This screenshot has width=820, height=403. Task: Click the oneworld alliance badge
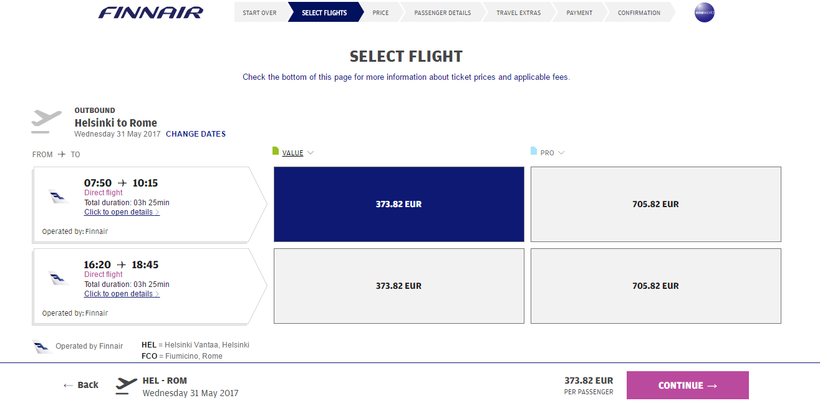(x=704, y=13)
